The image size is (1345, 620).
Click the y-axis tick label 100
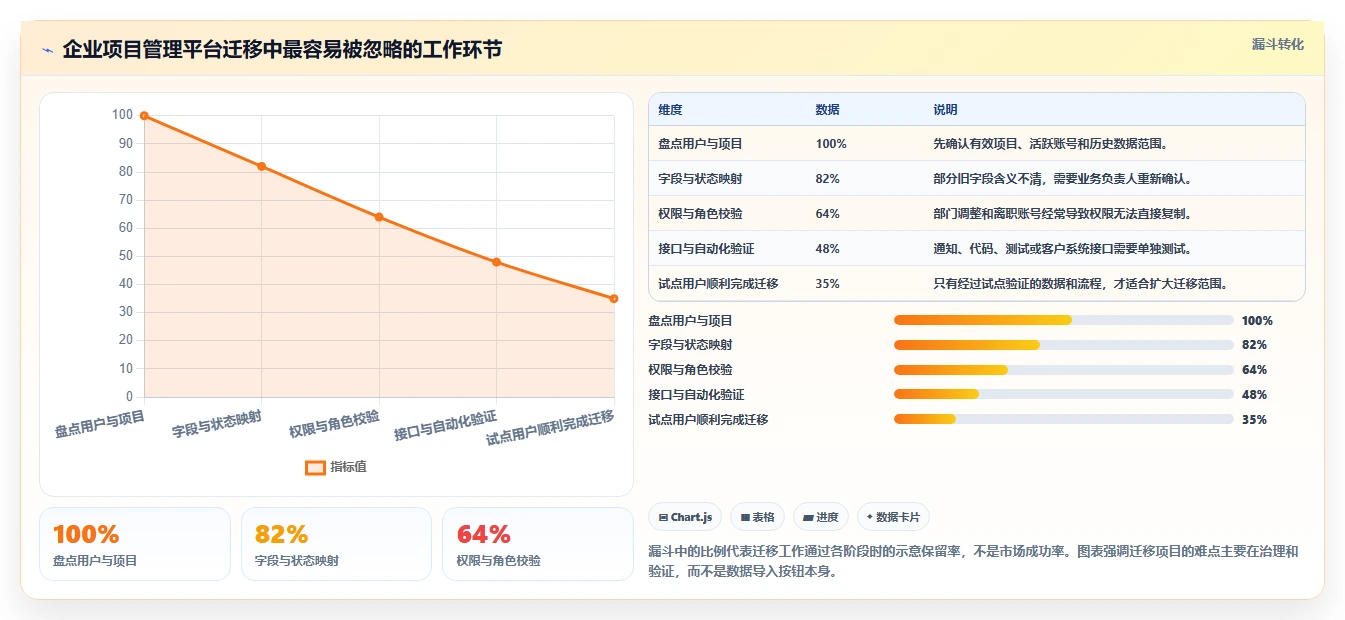pyautogui.click(x=123, y=115)
